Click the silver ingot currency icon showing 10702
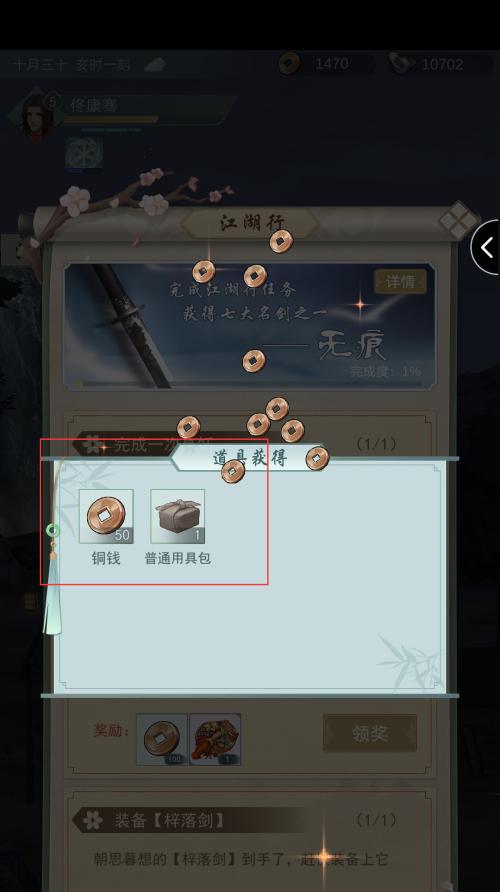Viewport: 500px width, 892px height. (402, 64)
